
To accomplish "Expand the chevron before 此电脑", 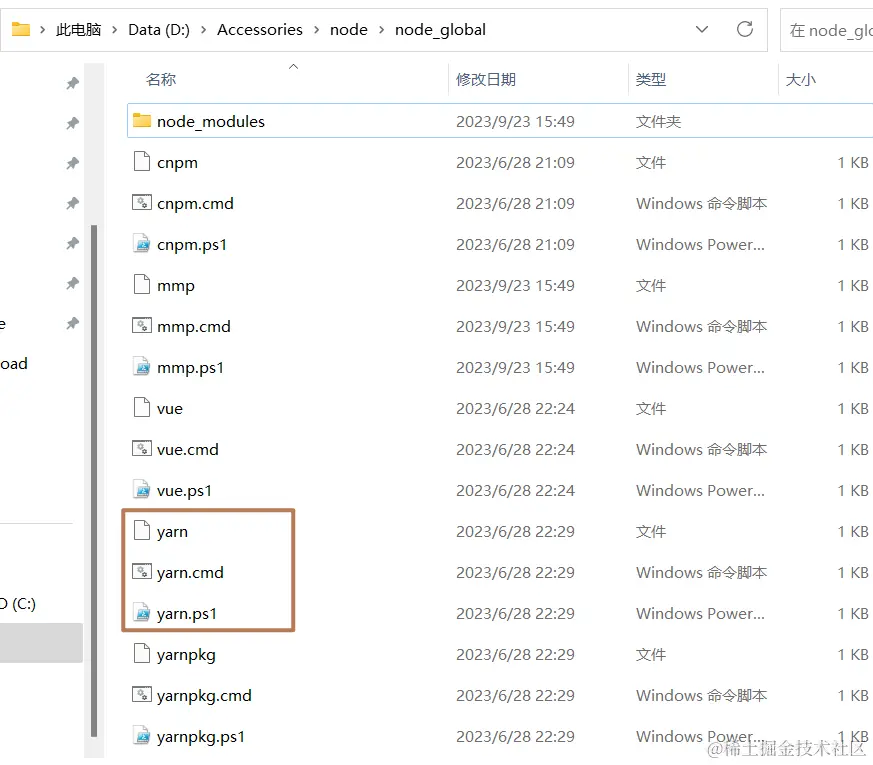I will point(42,30).
